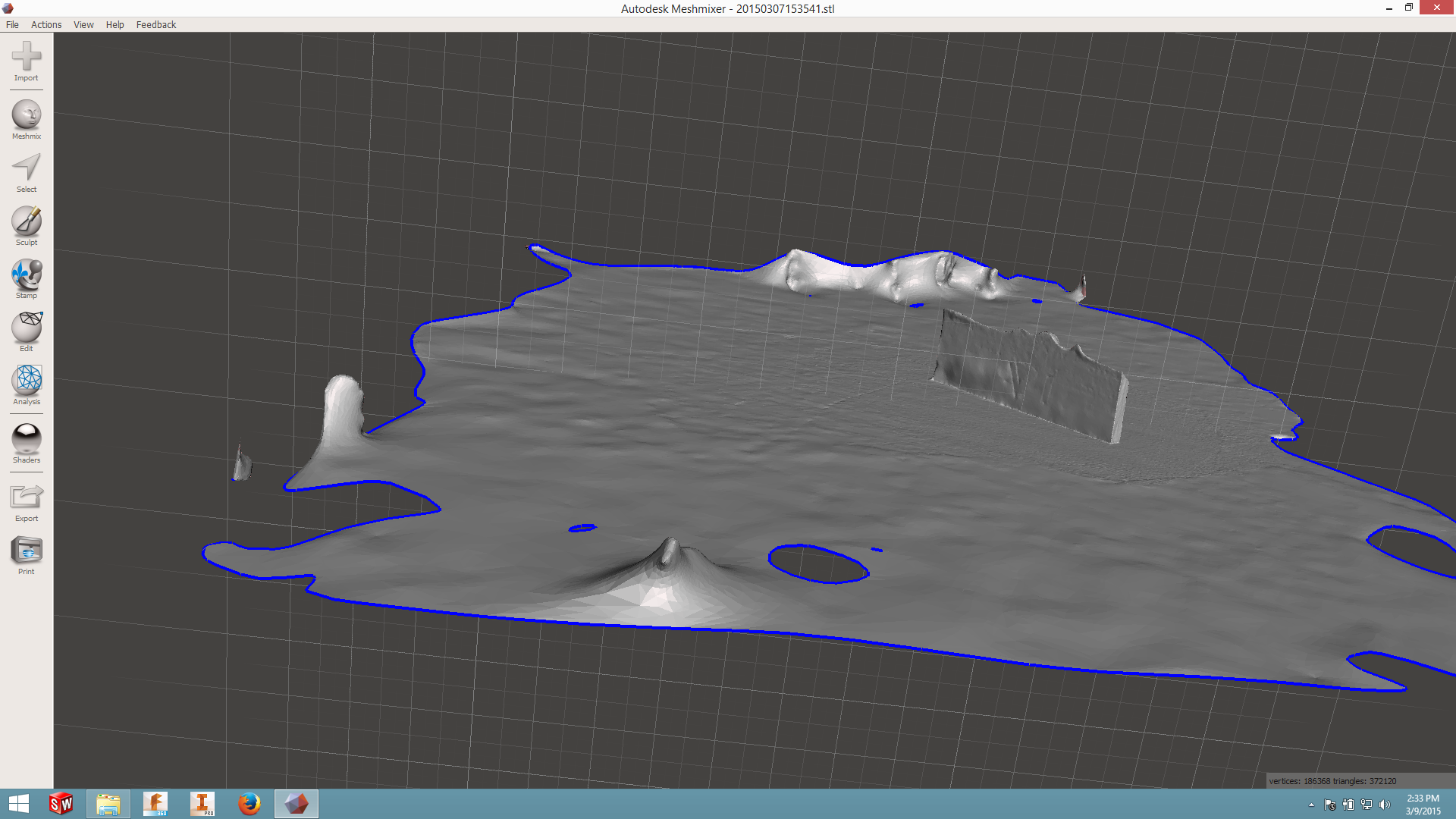Viewport: 1456px width, 819px height.
Task: Click the Meshmixer taskbar button
Action: 297,804
